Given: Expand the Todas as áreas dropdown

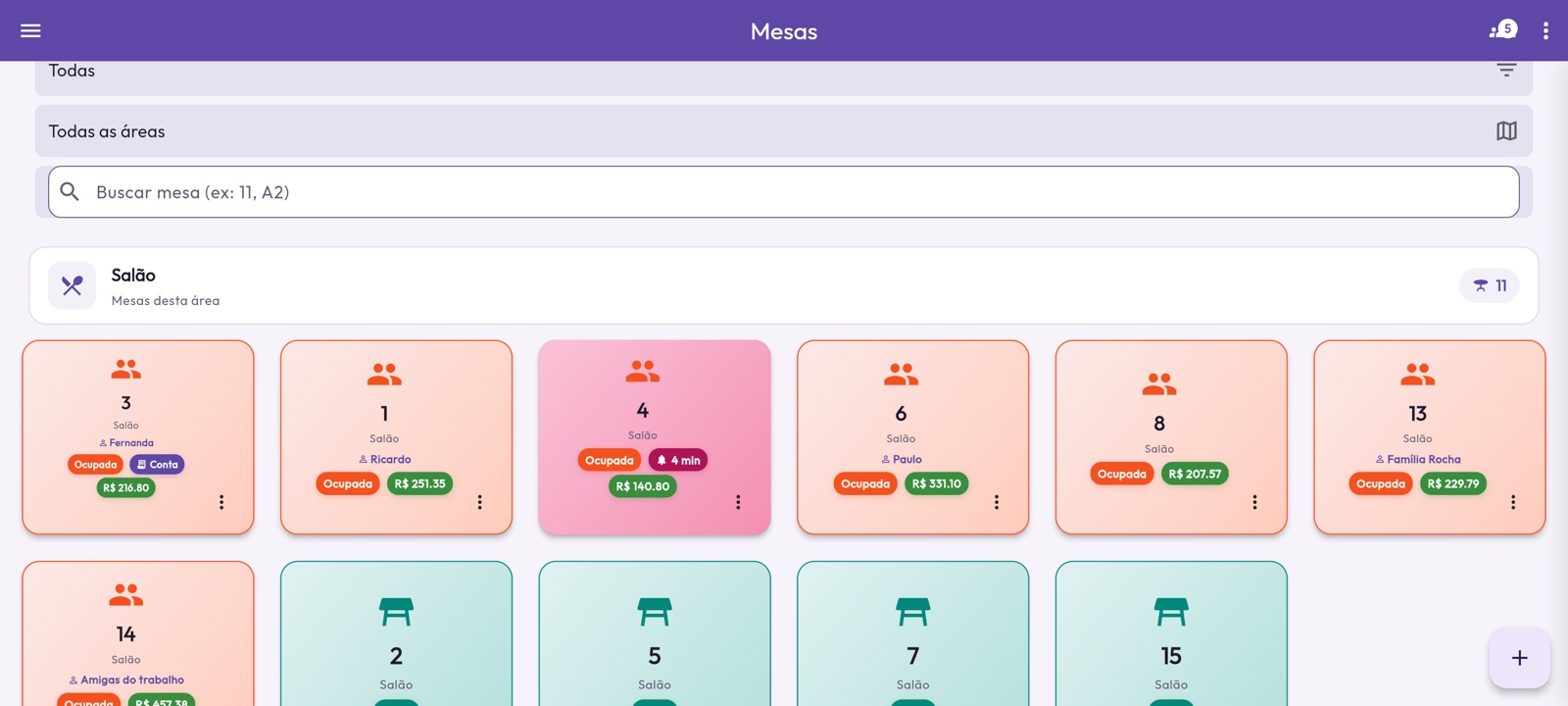Looking at the screenshot, I should [784, 131].
